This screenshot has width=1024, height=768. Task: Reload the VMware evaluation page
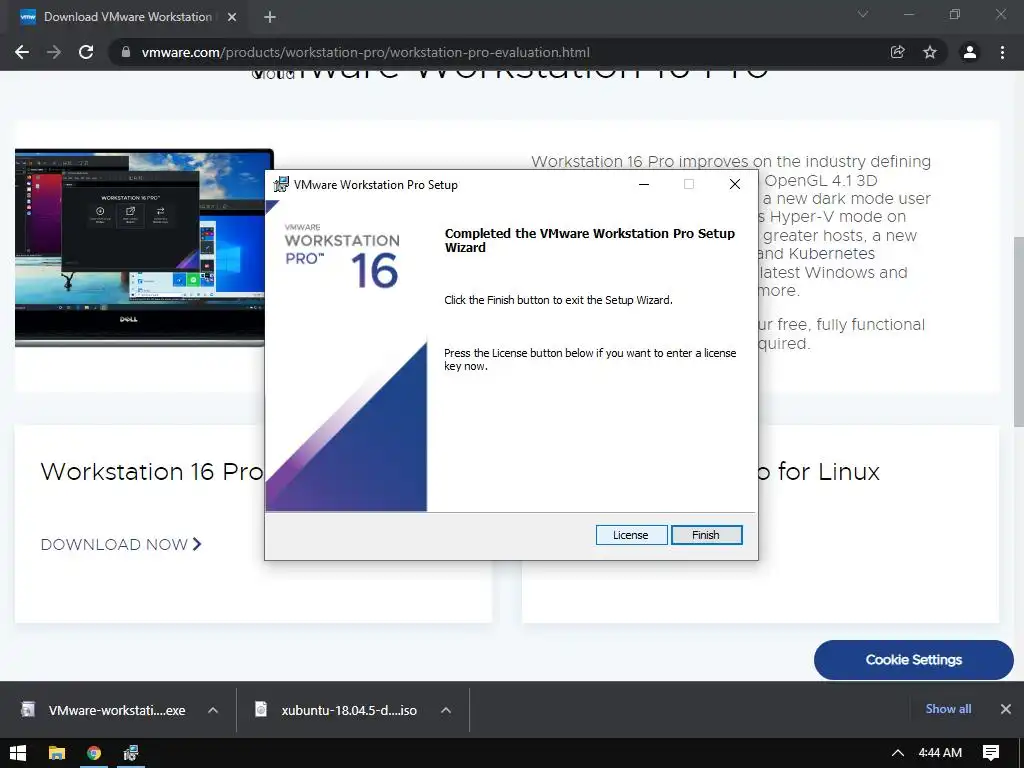tap(86, 52)
